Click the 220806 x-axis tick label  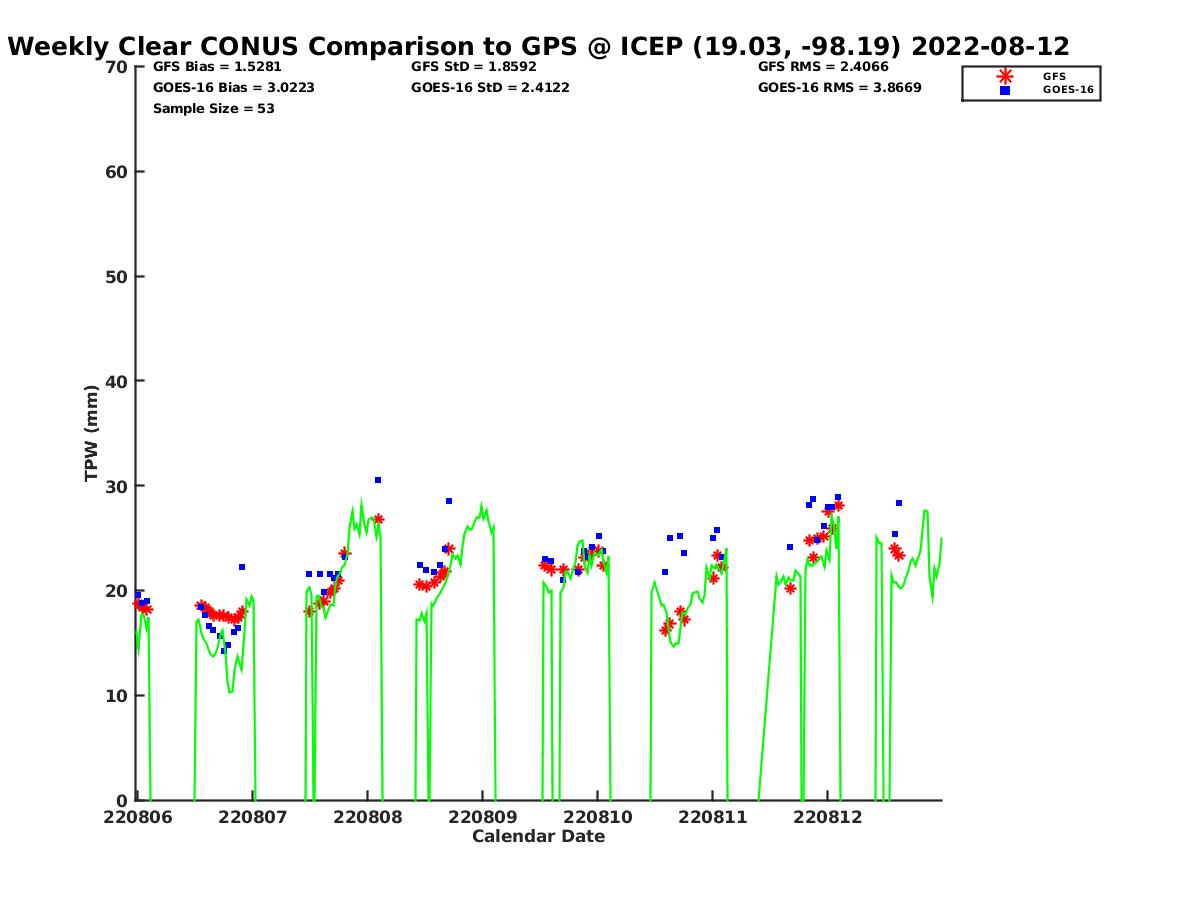[138, 818]
